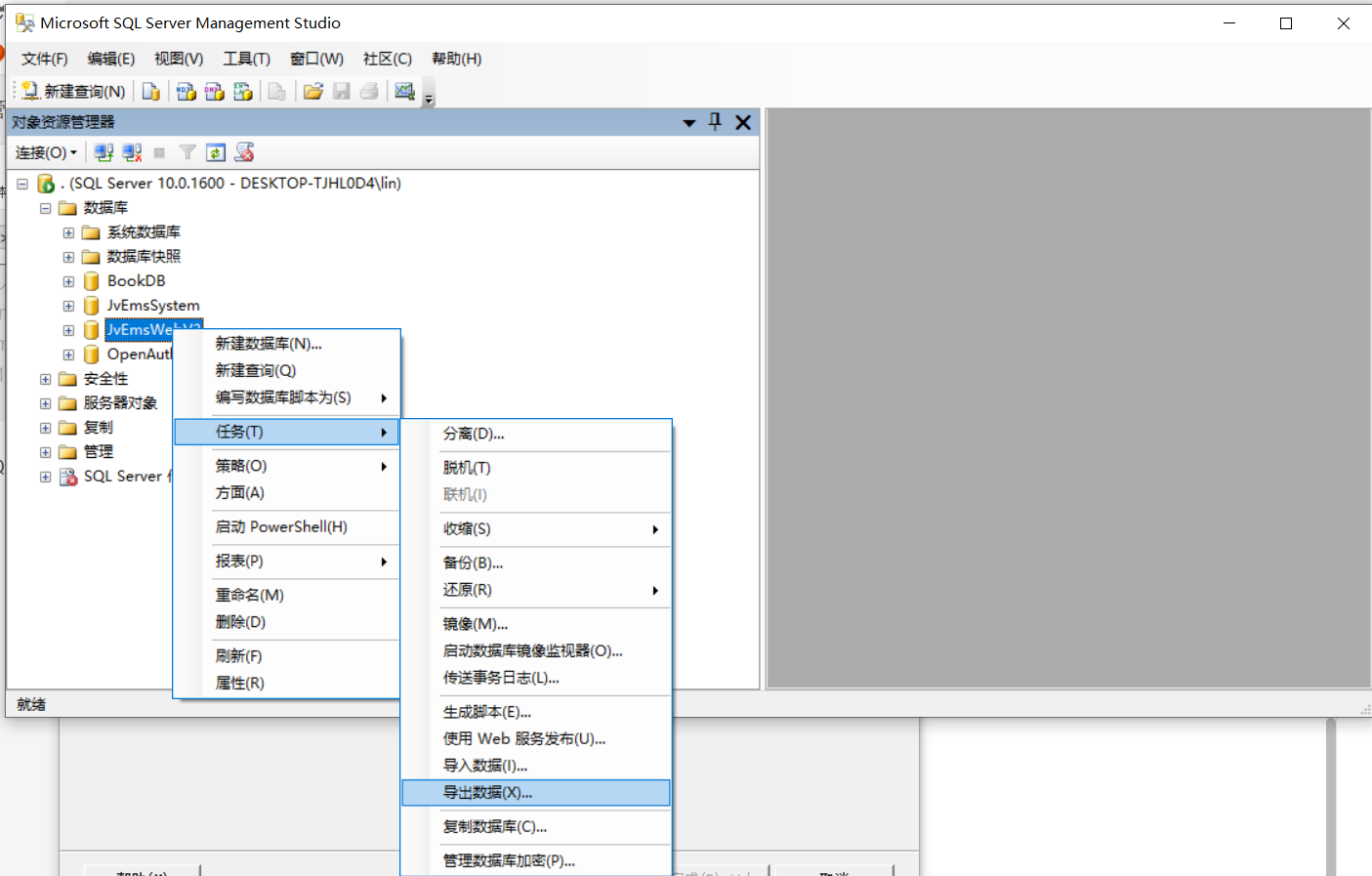Open a new XMLA query from the toolbar

[242, 90]
